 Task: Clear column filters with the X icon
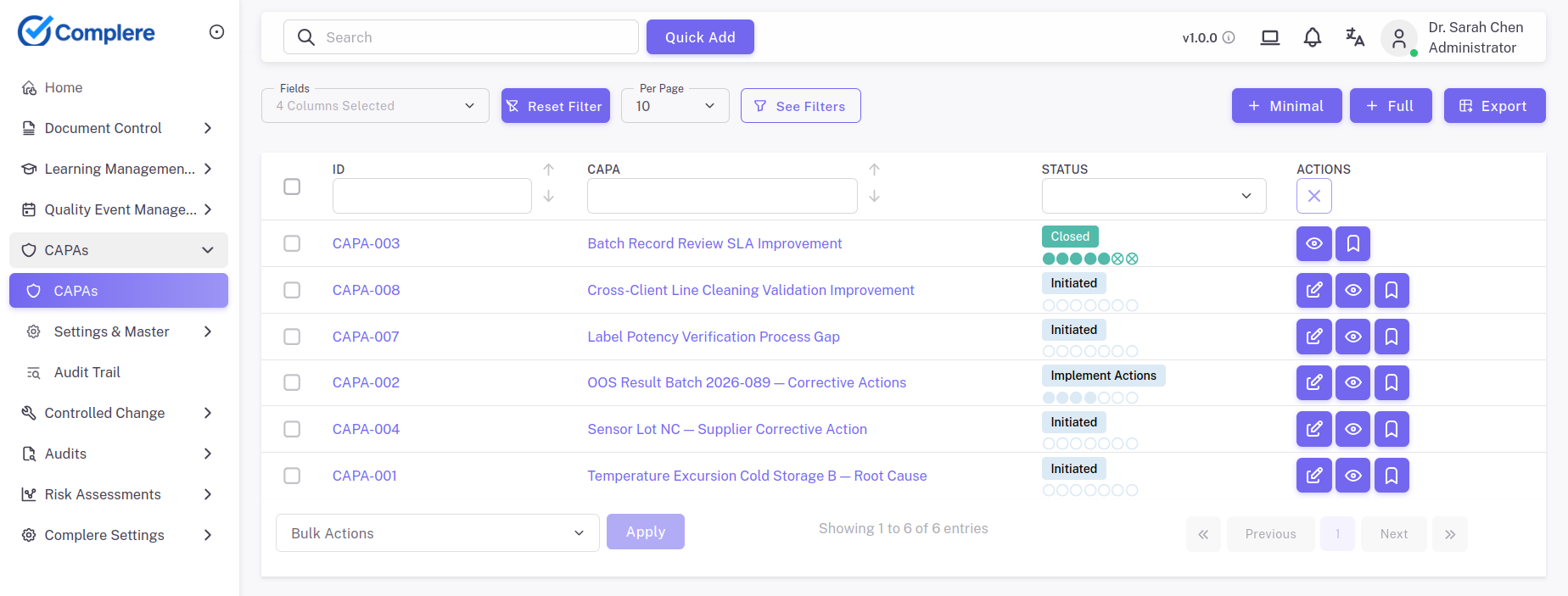(x=1313, y=196)
